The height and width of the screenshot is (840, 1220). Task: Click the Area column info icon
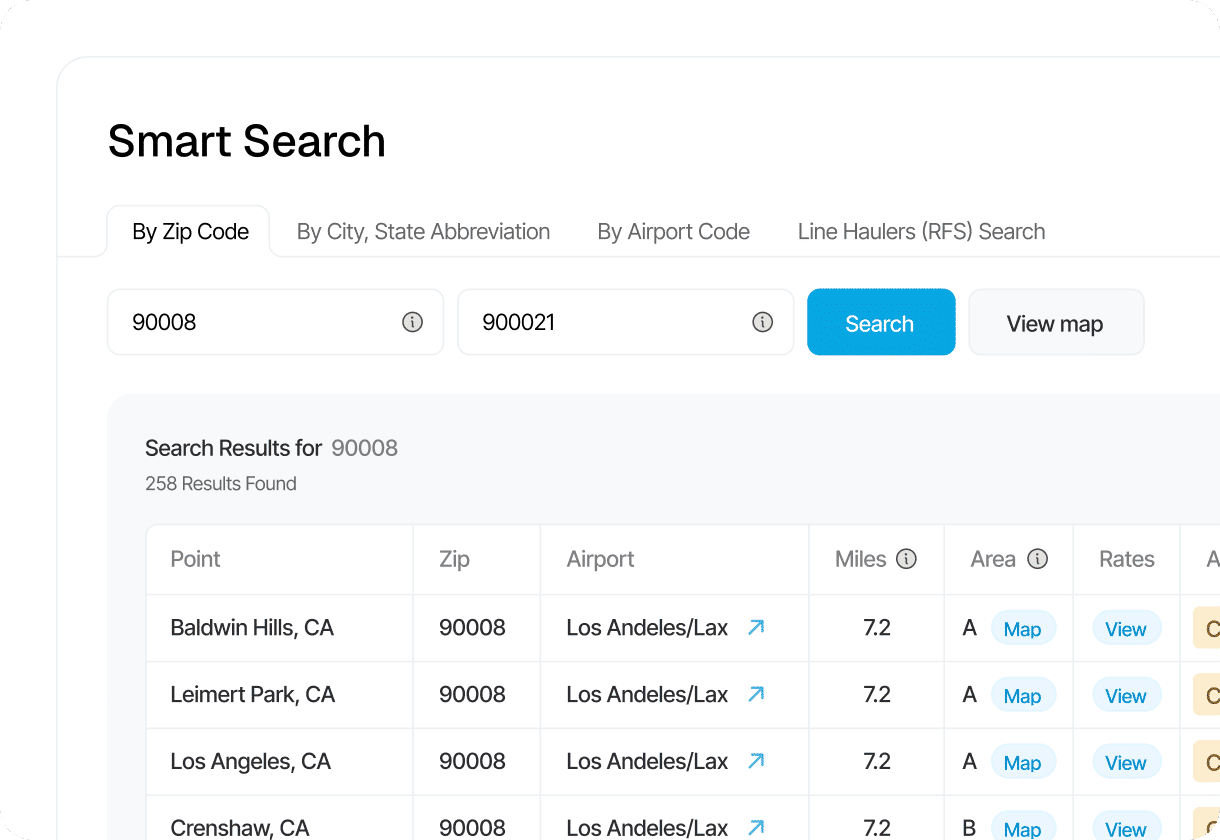click(1037, 559)
